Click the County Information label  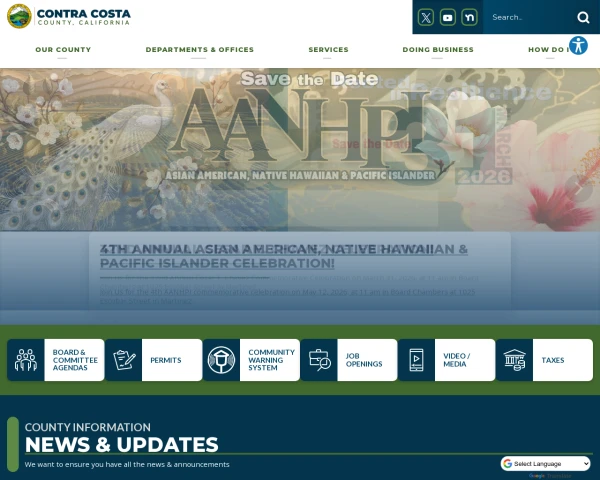pyautogui.click(x=88, y=427)
